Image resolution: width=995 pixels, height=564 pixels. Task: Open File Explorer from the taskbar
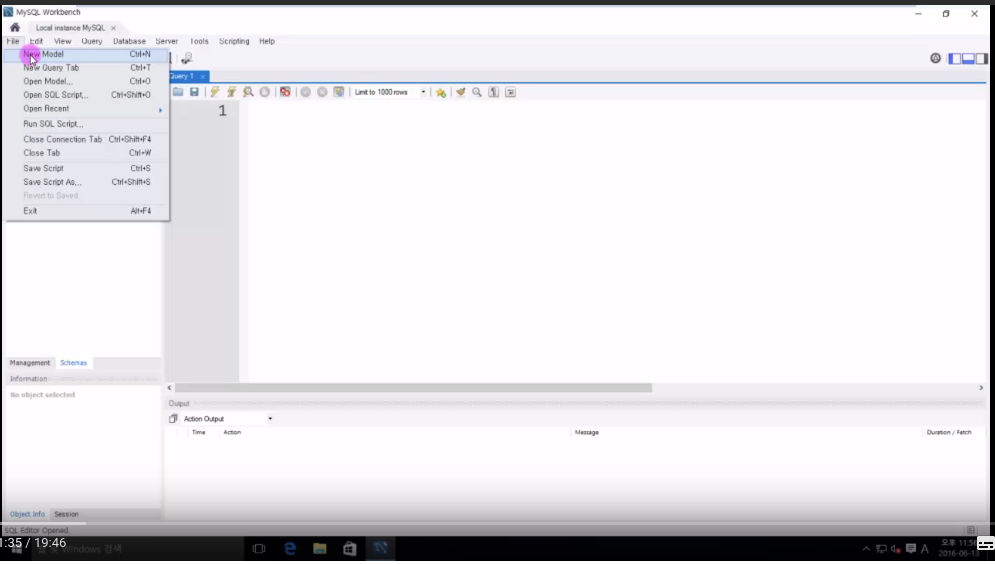pyautogui.click(x=320, y=549)
